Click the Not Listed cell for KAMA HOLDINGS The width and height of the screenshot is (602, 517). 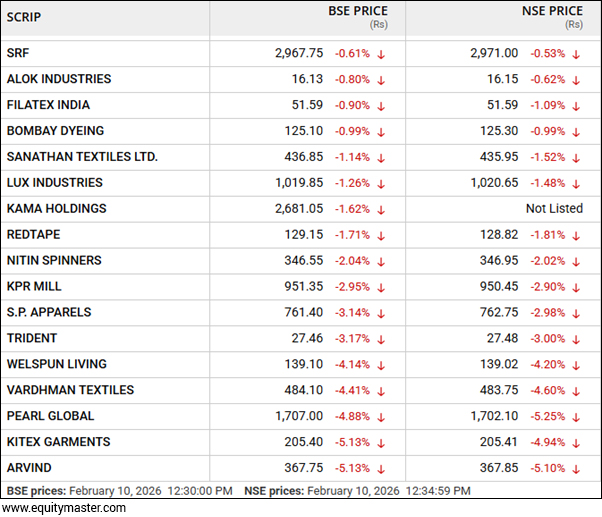[554, 209]
